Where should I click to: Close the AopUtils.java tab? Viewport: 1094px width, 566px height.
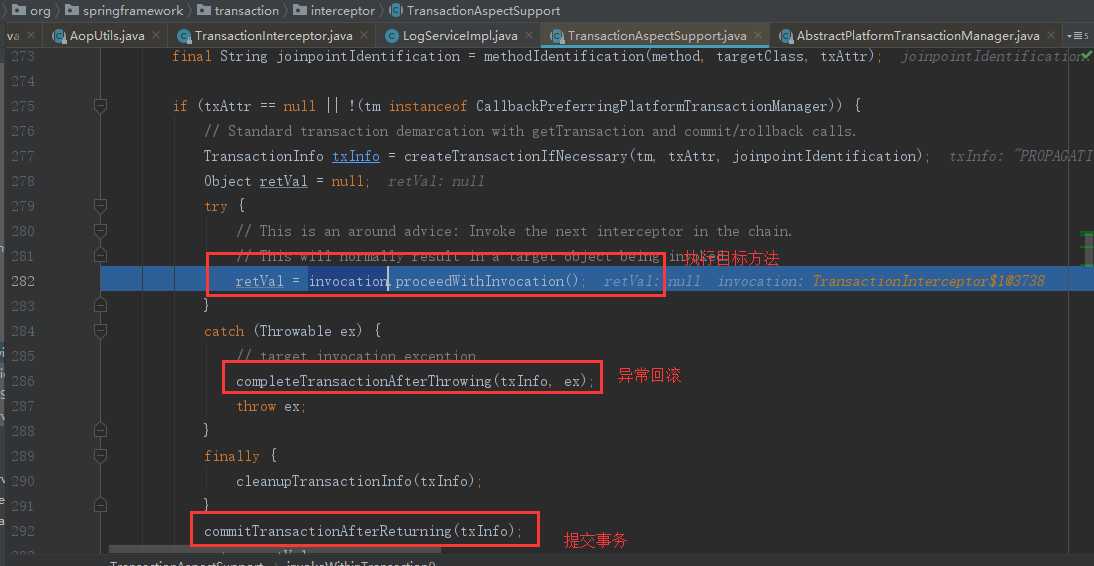(x=156, y=35)
